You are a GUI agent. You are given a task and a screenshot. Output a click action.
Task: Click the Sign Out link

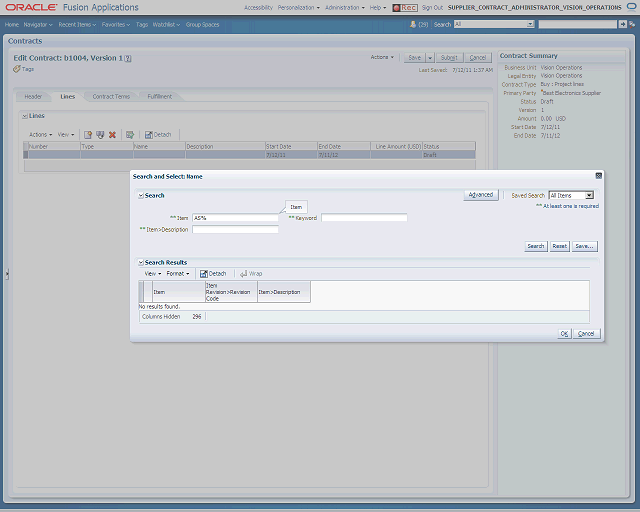pyautogui.click(x=432, y=8)
